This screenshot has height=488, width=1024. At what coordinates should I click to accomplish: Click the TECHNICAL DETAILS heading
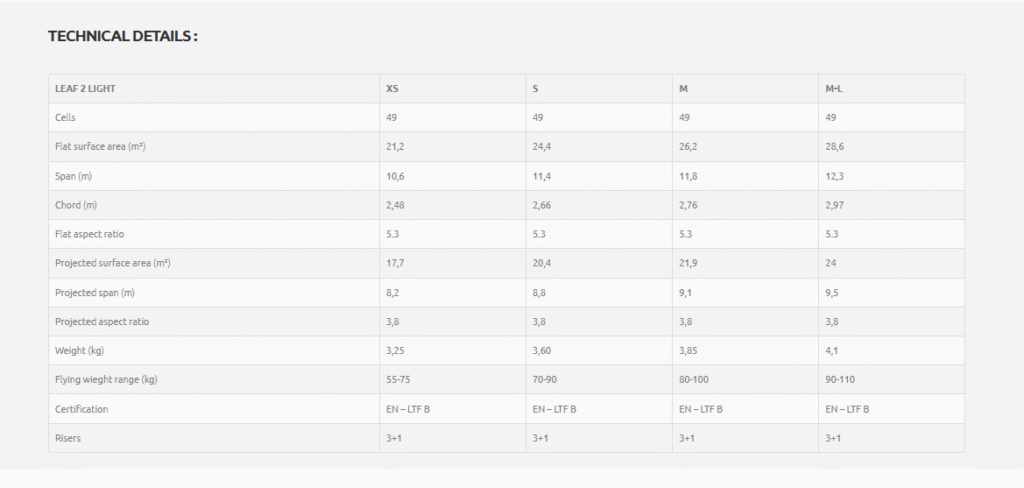123,36
